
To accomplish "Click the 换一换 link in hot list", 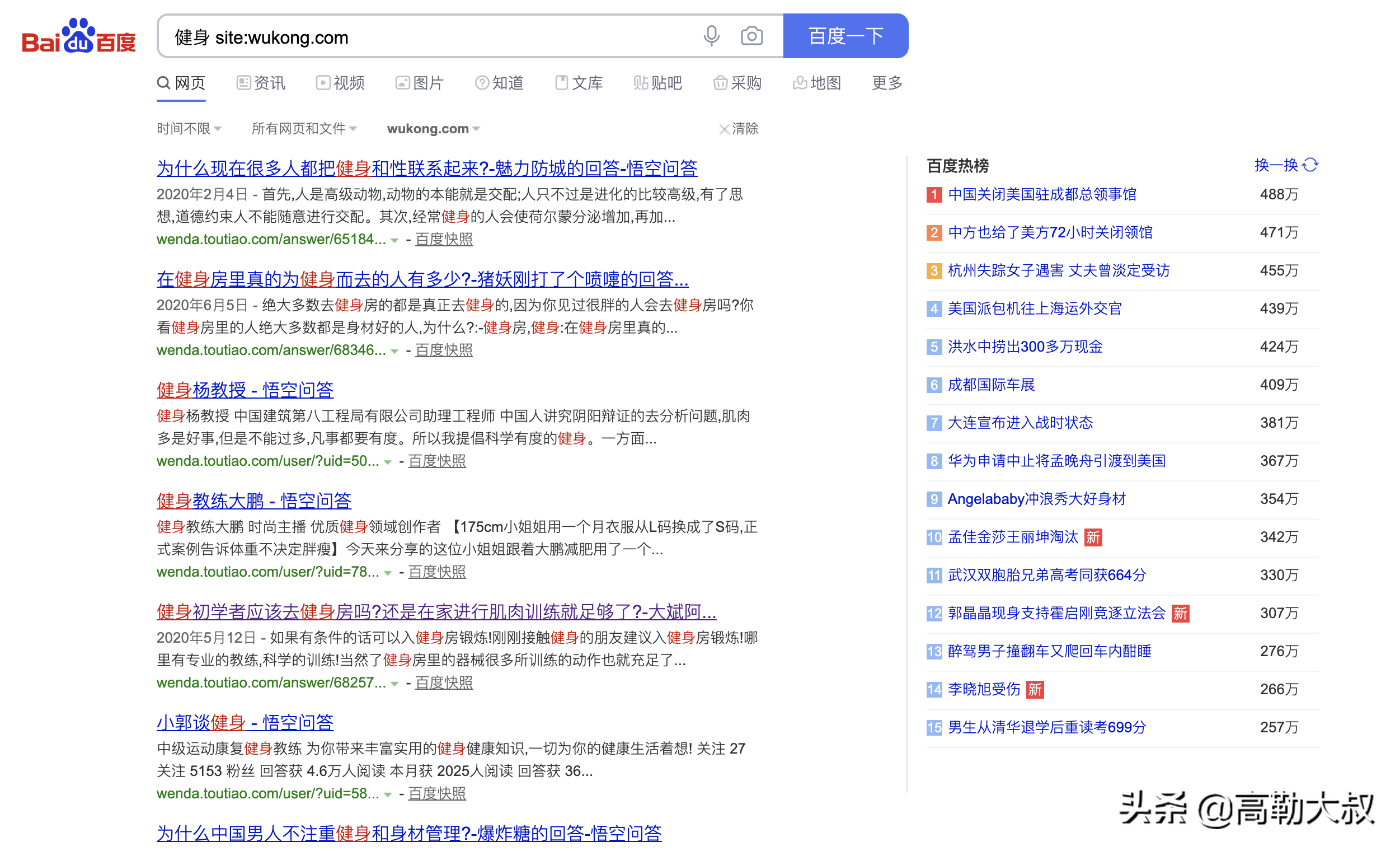I will click(x=1276, y=165).
